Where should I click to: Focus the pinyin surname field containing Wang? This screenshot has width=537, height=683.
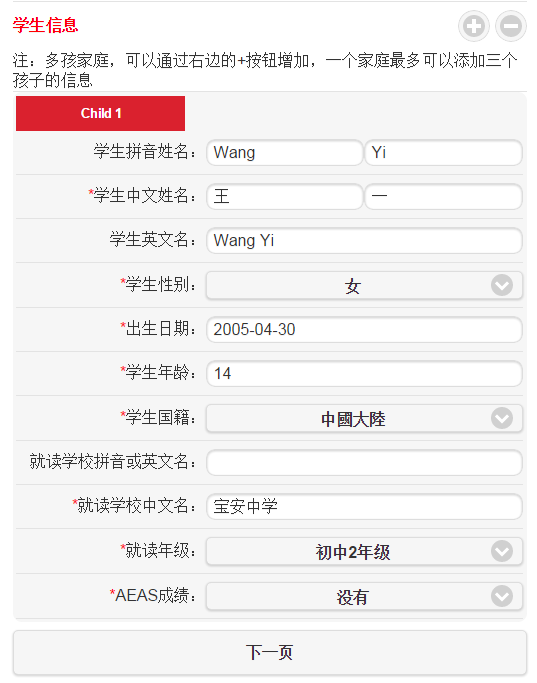pyautogui.click(x=284, y=152)
